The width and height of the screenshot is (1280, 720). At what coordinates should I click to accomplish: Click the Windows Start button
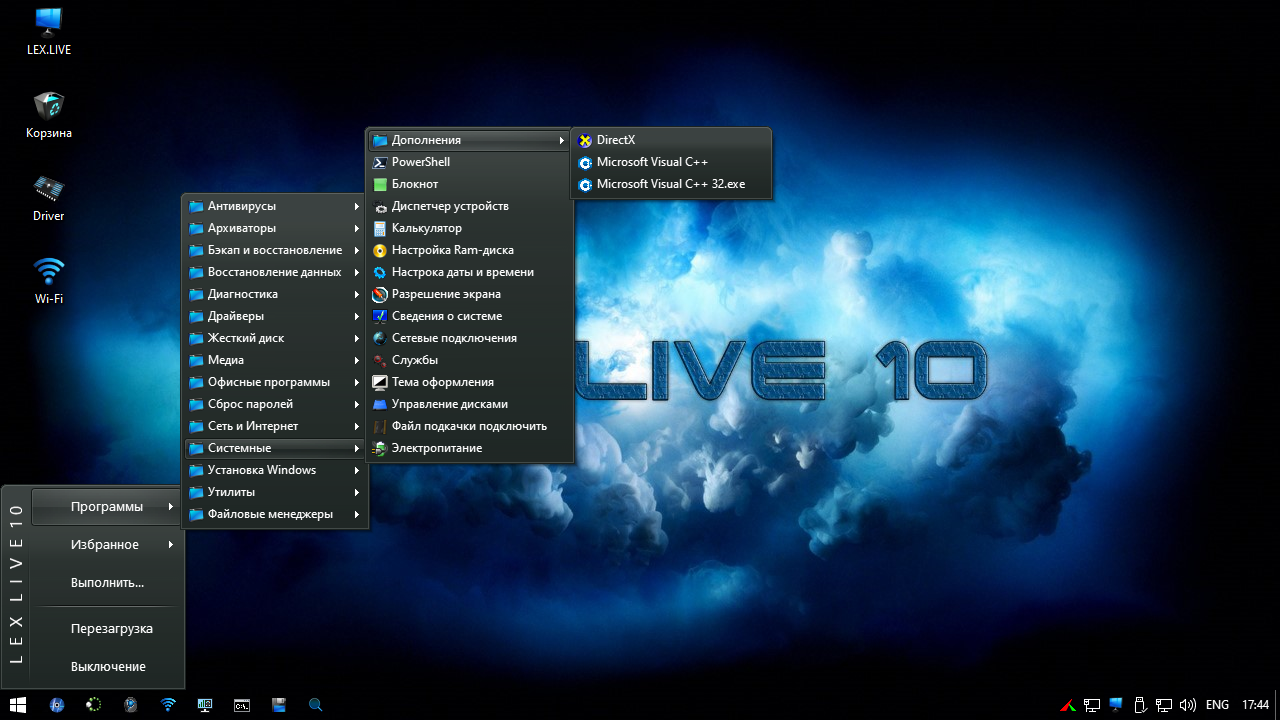(x=18, y=705)
